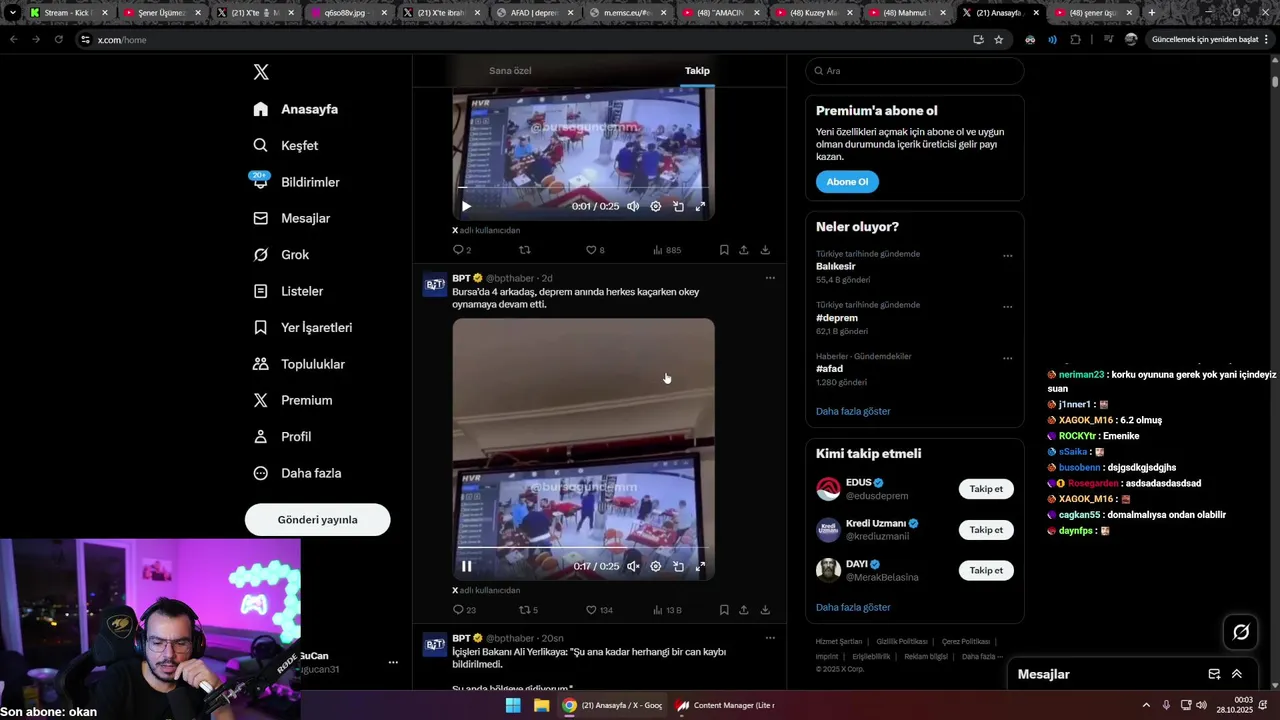Image resolution: width=1280 pixels, height=720 pixels.
Task: Open more options for the Balıkesir trend
Action: pos(1008,256)
